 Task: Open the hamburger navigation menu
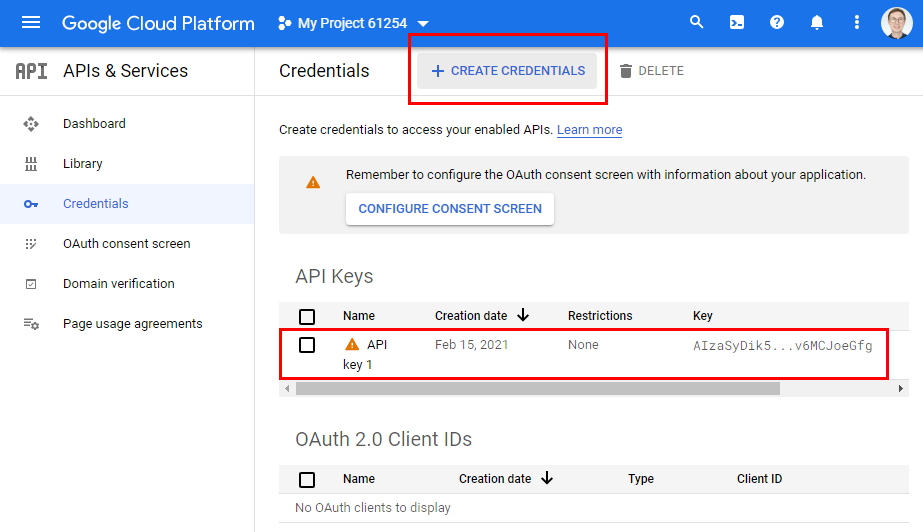[x=31, y=23]
